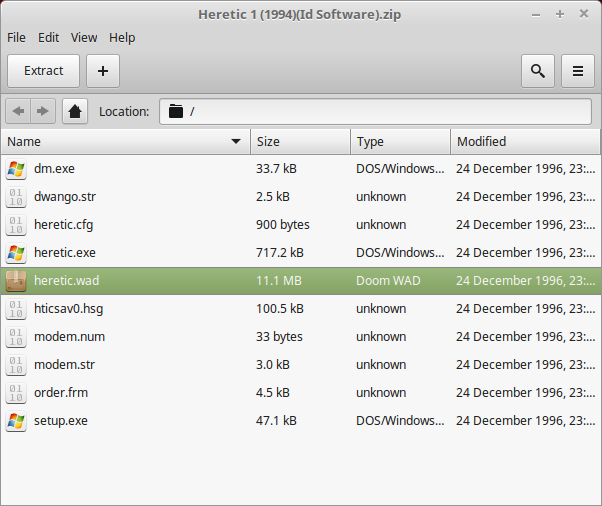Click the order.frm file icon
The height and width of the screenshot is (506, 602).
(x=16, y=393)
